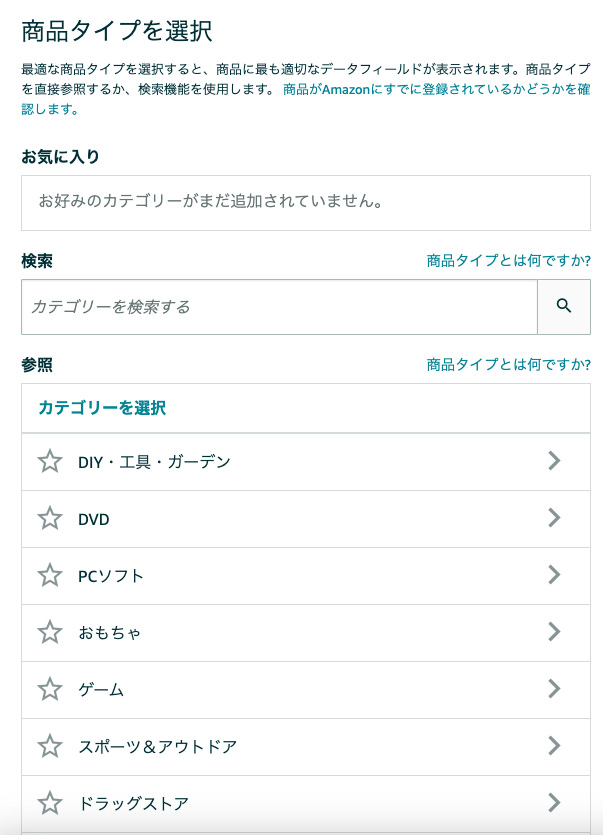Open 商品タイプとは何ですか? link beside 参照
This screenshot has height=835, width=603.
pyautogui.click(x=508, y=364)
